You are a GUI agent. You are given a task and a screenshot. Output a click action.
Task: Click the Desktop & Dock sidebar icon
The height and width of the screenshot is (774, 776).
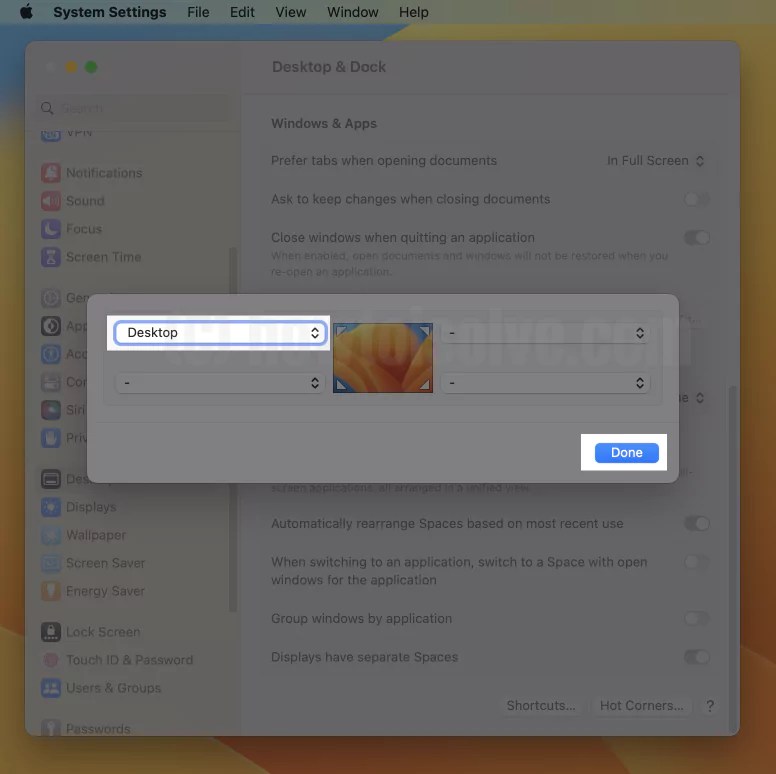(50, 479)
